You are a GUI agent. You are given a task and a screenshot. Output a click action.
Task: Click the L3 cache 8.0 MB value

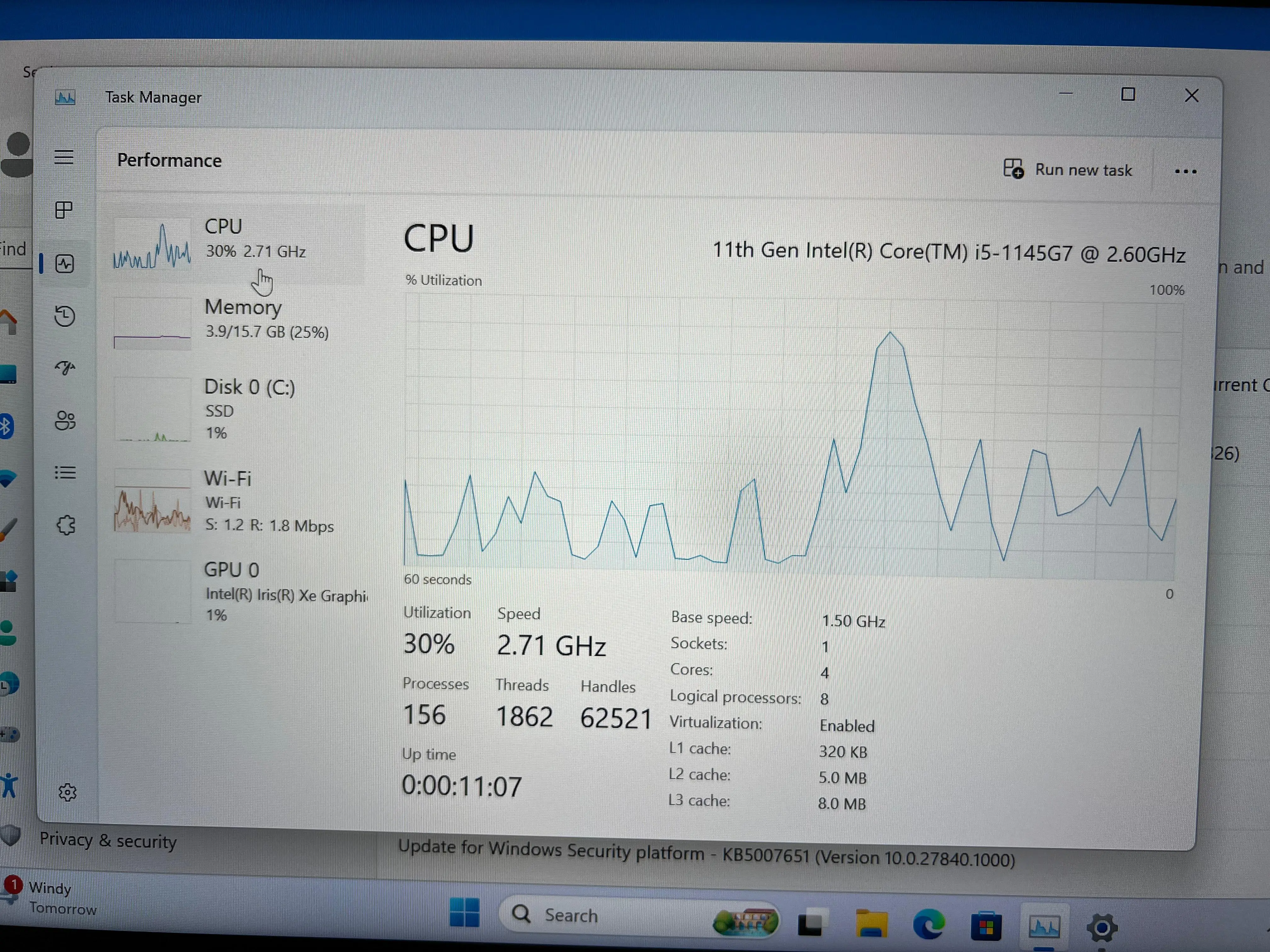pos(842,803)
